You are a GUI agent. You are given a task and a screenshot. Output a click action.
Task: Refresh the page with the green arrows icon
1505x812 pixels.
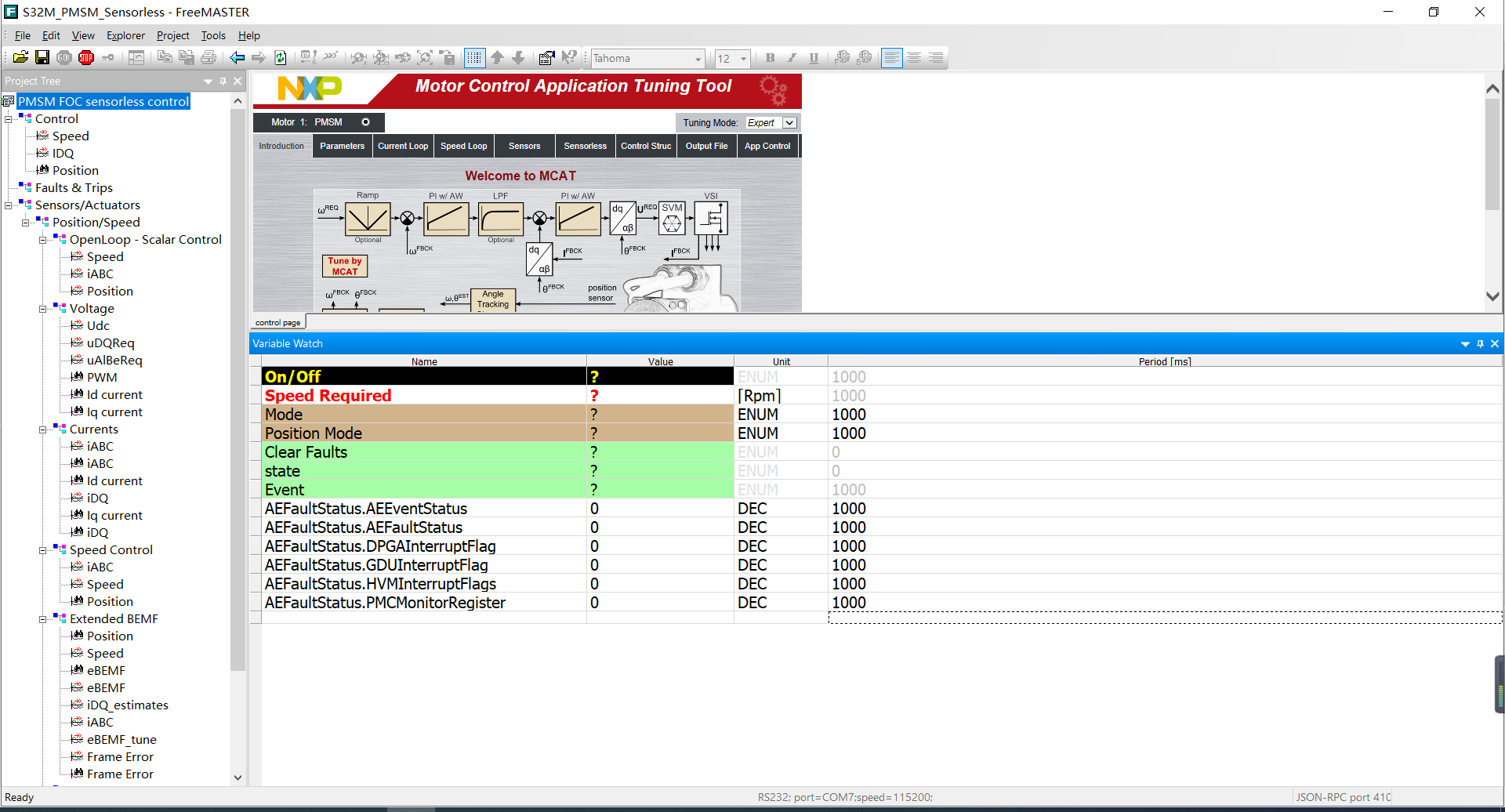[x=281, y=58]
